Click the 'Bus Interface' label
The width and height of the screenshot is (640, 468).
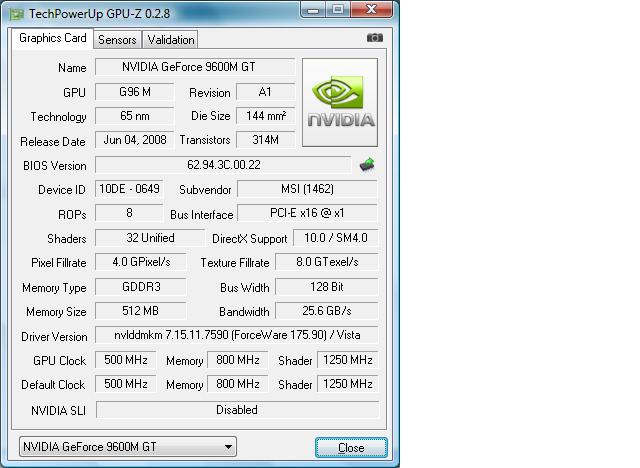pos(202,215)
